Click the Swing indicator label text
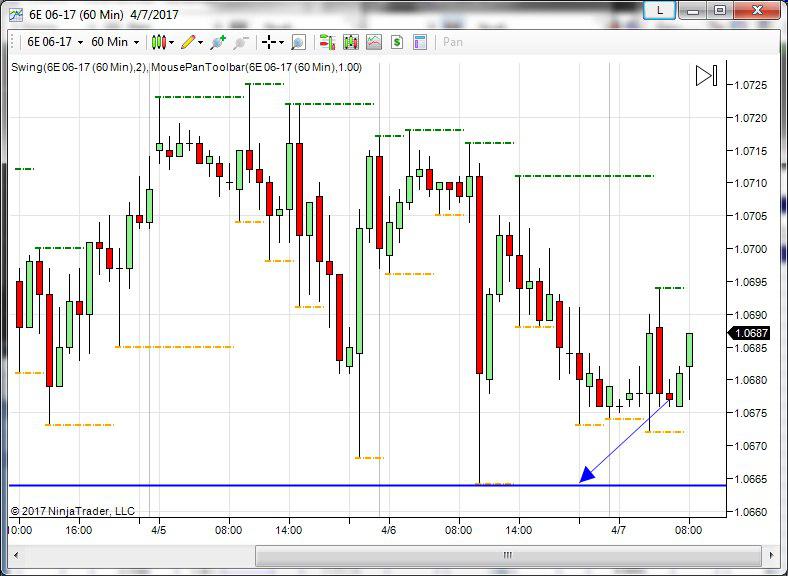This screenshot has height=576, width=788. click(x=78, y=67)
